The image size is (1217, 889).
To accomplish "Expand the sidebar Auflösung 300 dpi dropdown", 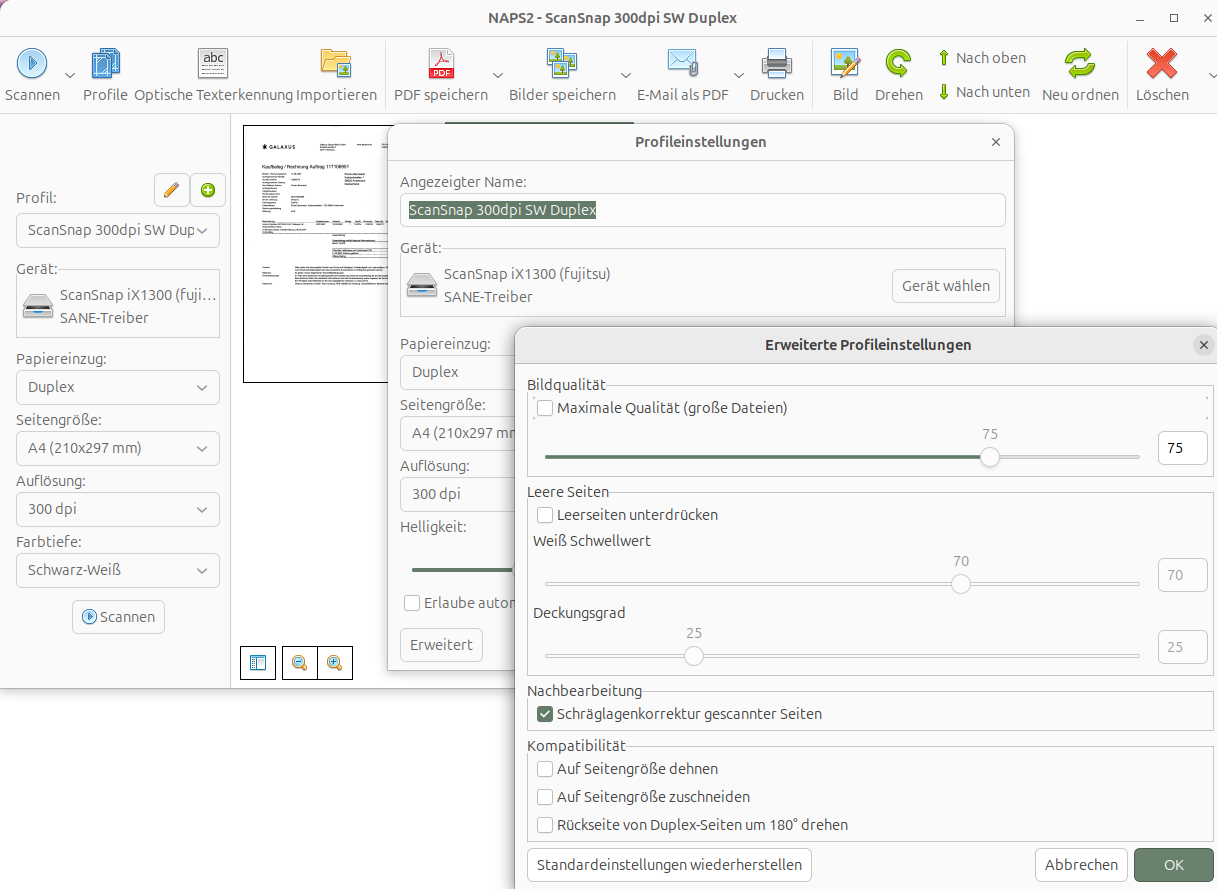I will pos(118,509).
